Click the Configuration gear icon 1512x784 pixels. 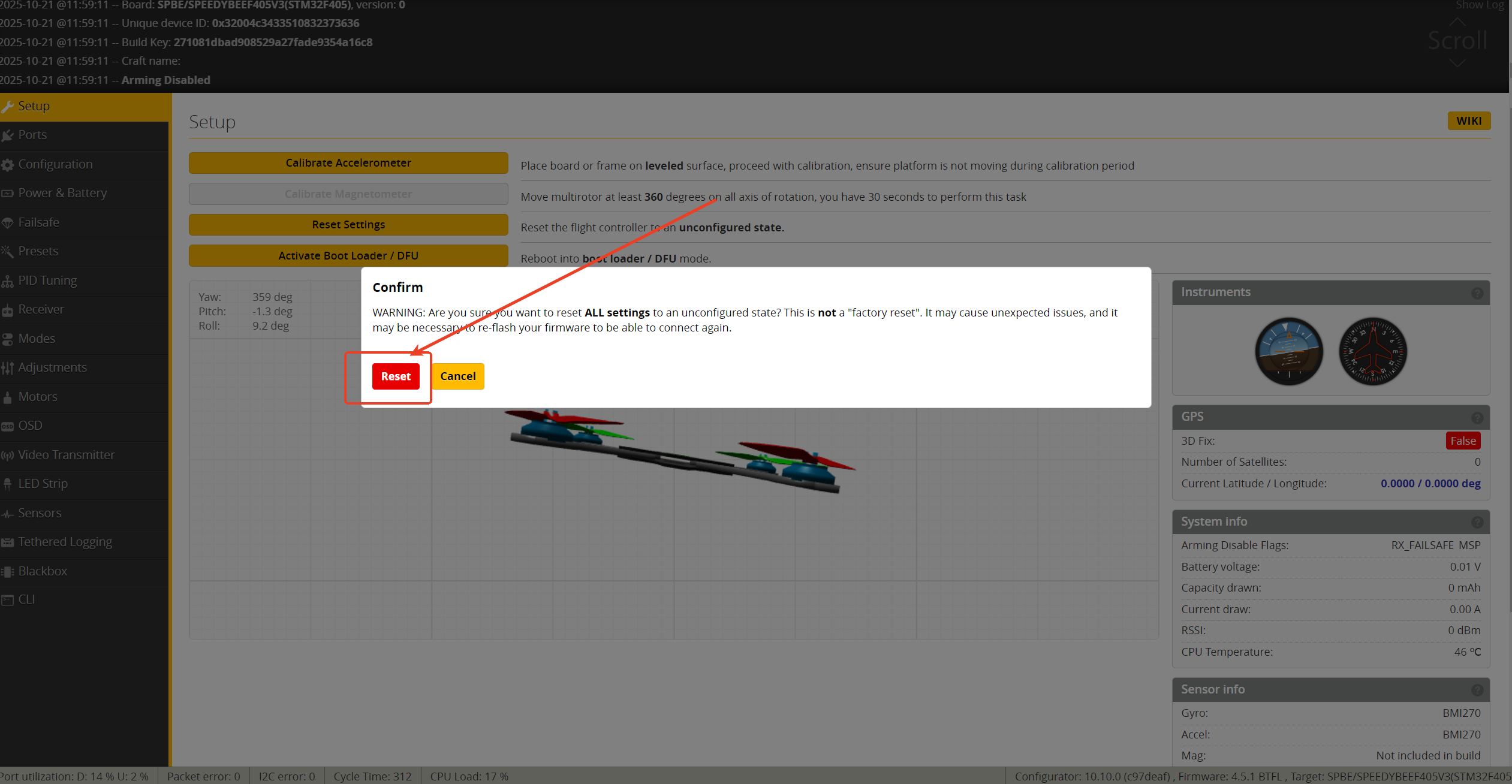(x=8, y=165)
